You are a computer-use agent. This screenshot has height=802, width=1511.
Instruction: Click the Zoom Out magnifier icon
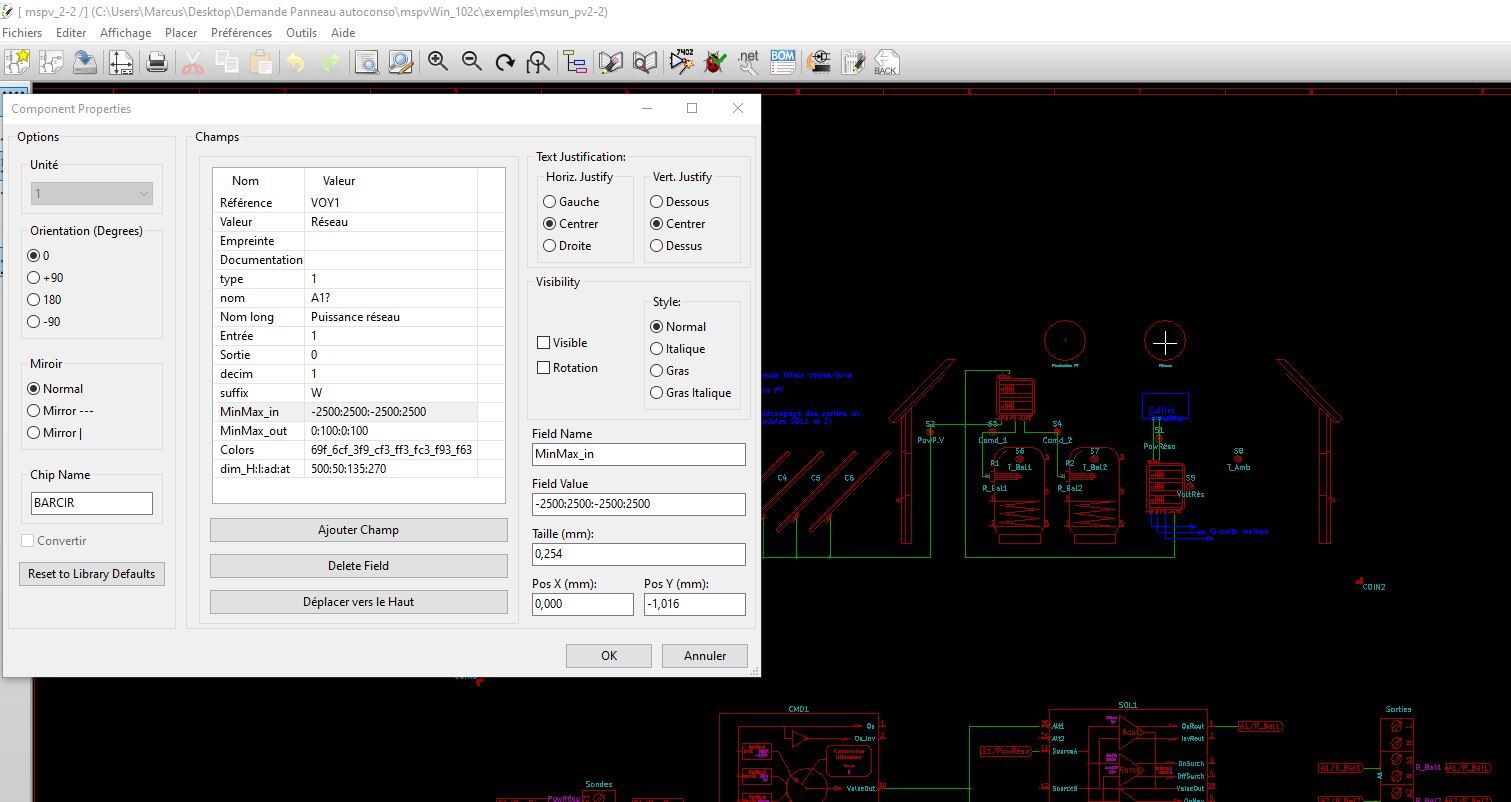click(x=472, y=62)
